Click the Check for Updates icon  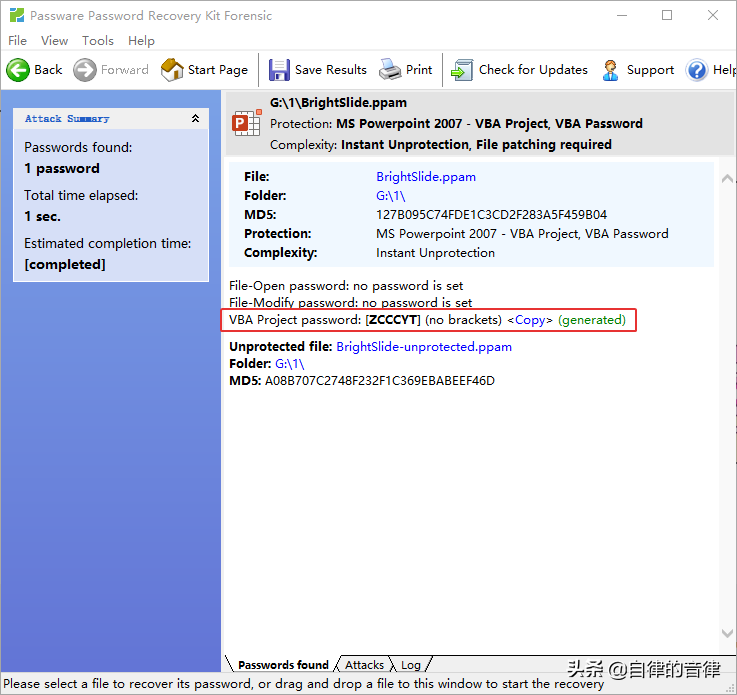click(x=462, y=70)
